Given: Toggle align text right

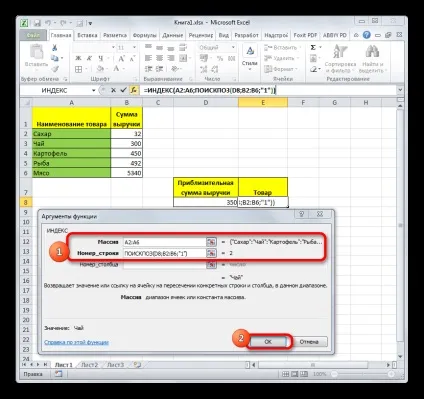Looking at the screenshot, I should [x=171, y=58].
